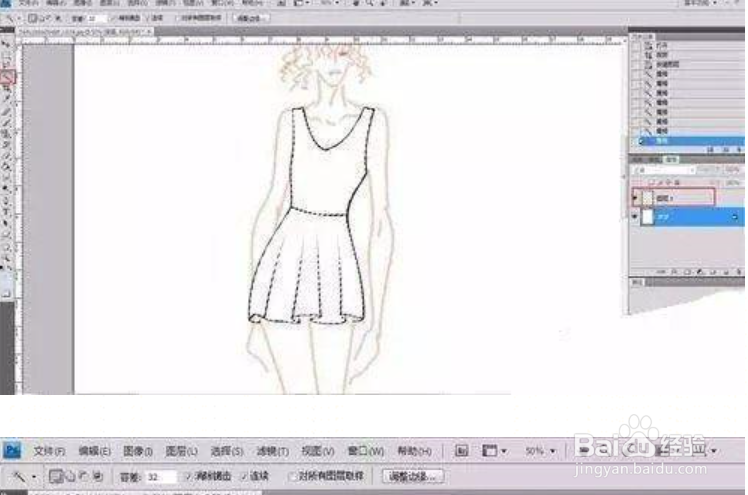
Task: Open 窗口(W) menu in enlarged menu bar
Action: [366, 451]
